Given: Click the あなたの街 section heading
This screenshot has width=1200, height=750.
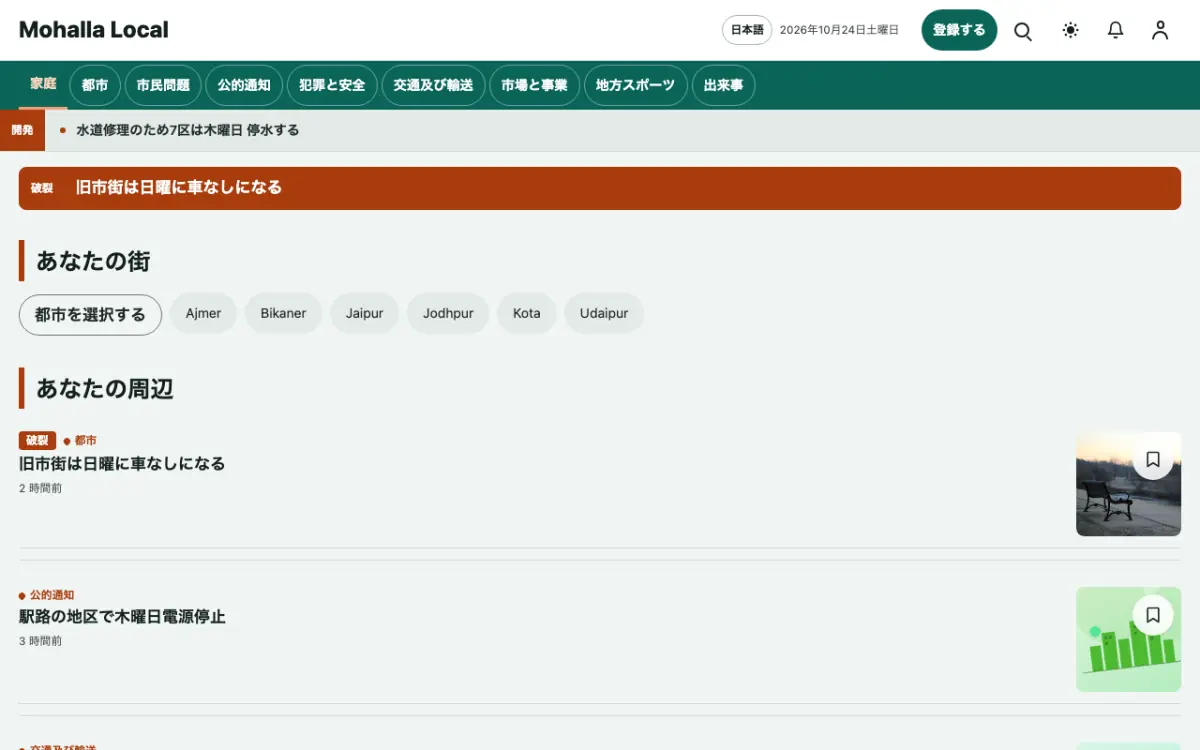Looking at the screenshot, I should 93,261.
